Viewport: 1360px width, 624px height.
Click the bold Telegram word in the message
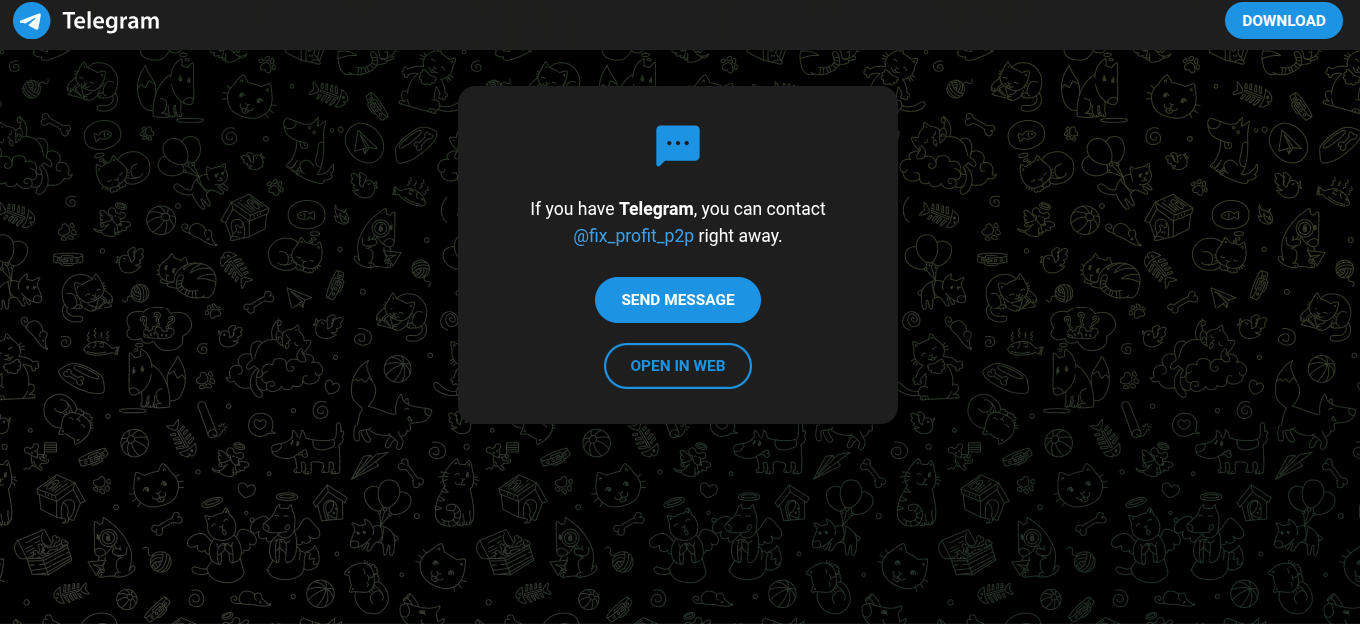click(x=656, y=209)
